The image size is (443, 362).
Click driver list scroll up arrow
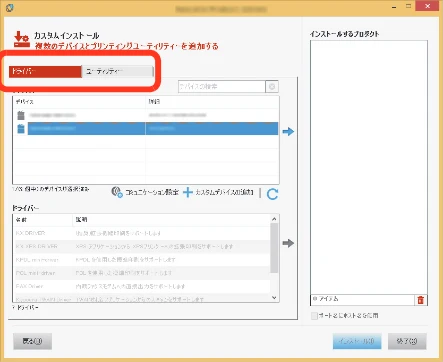click(274, 219)
